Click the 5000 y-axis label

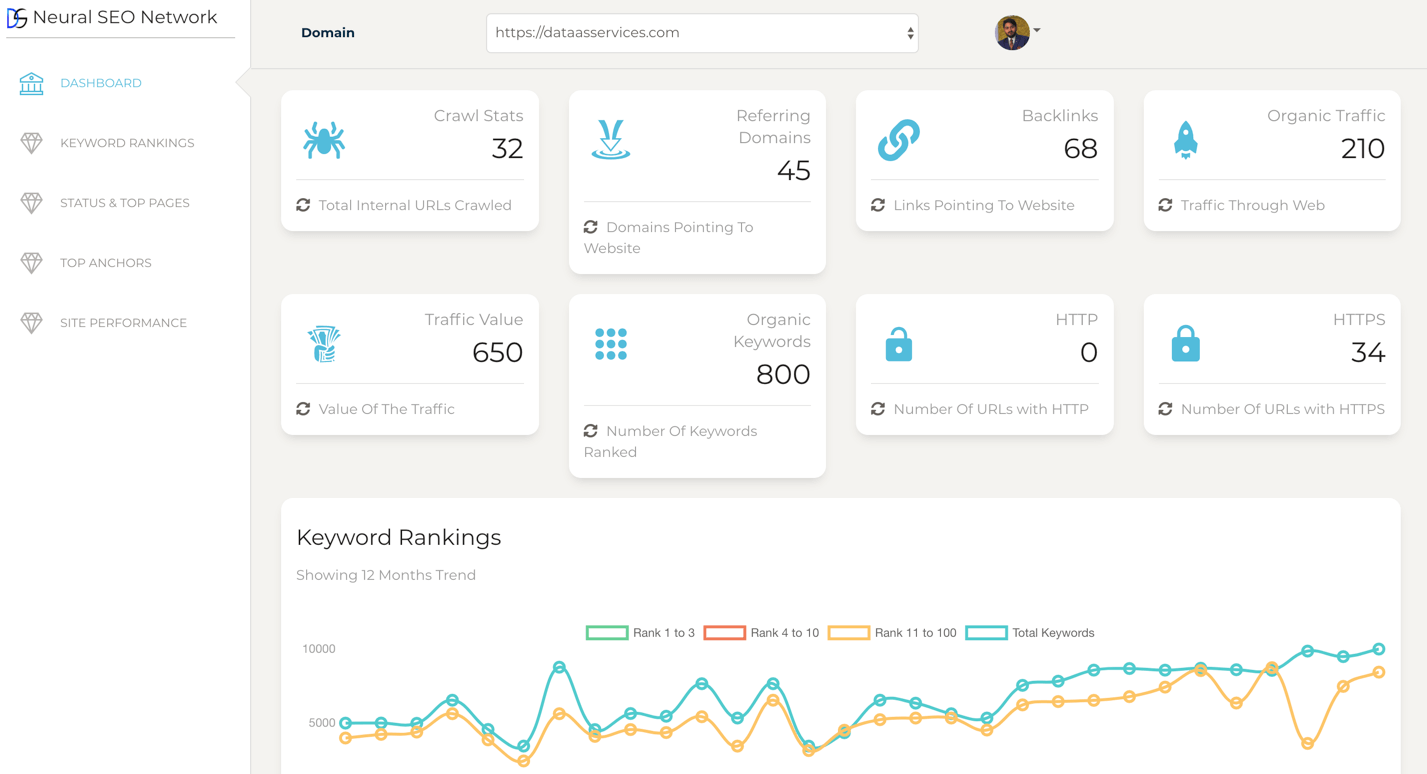click(322, 723)
